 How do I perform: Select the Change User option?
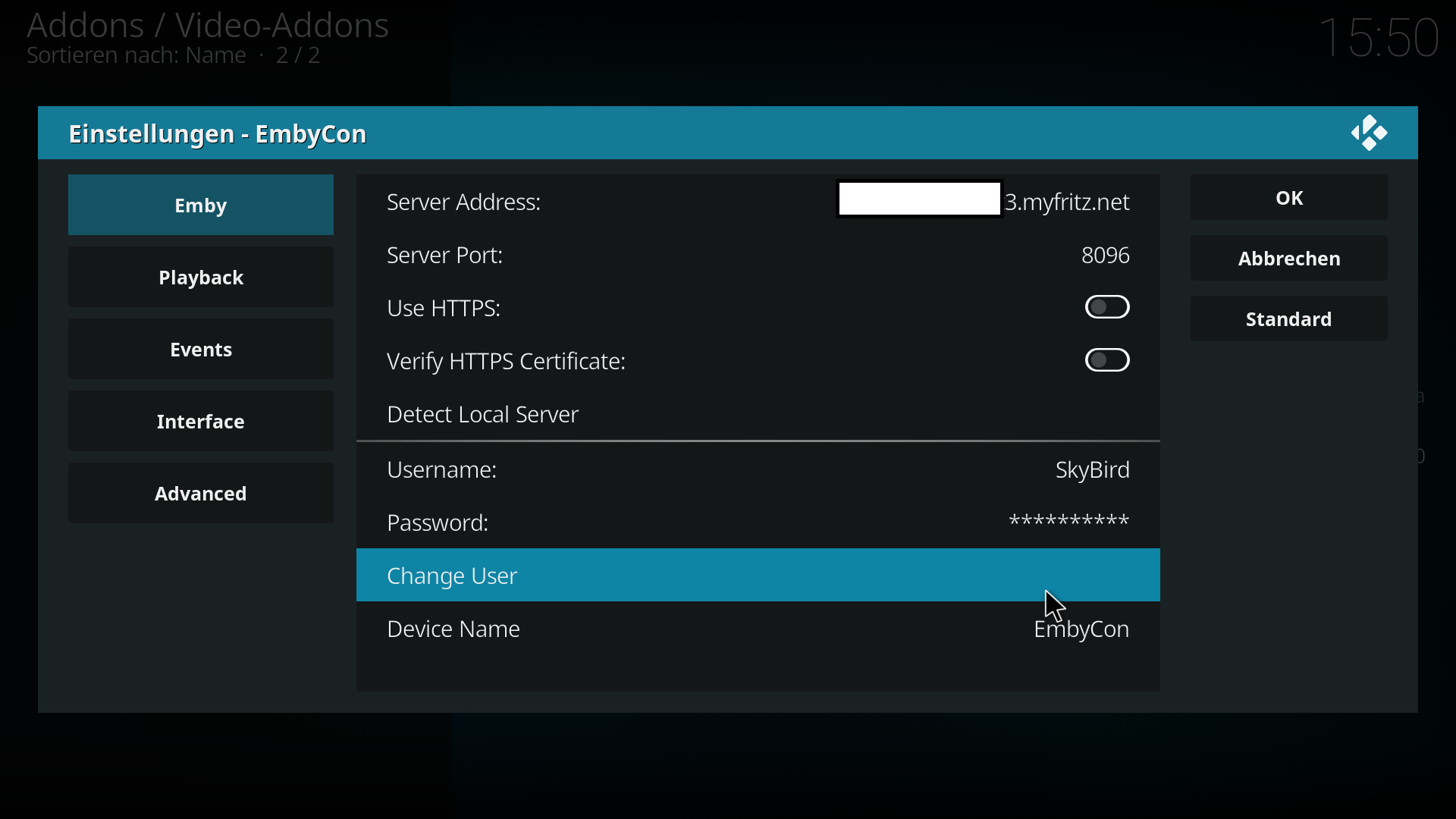click(758, 575)
